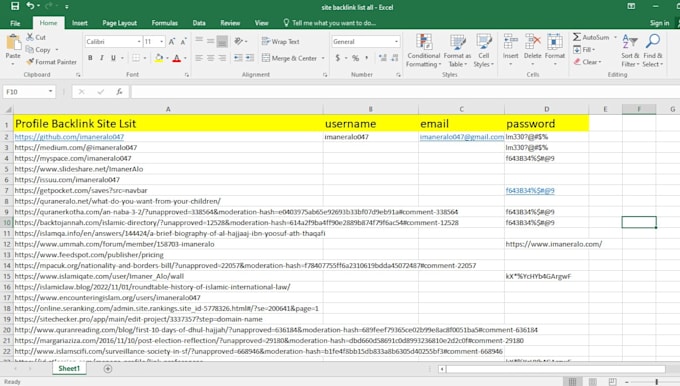Decrease the cell indent
680x386 pixels.
[x=238, y=58]
